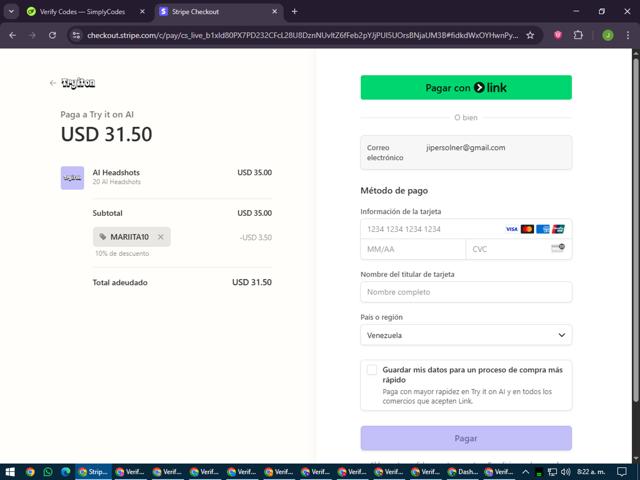The height and width of the screenshot is (480, 640).
Task: Focus the CVC field
Action: click(x=519, y=249)
